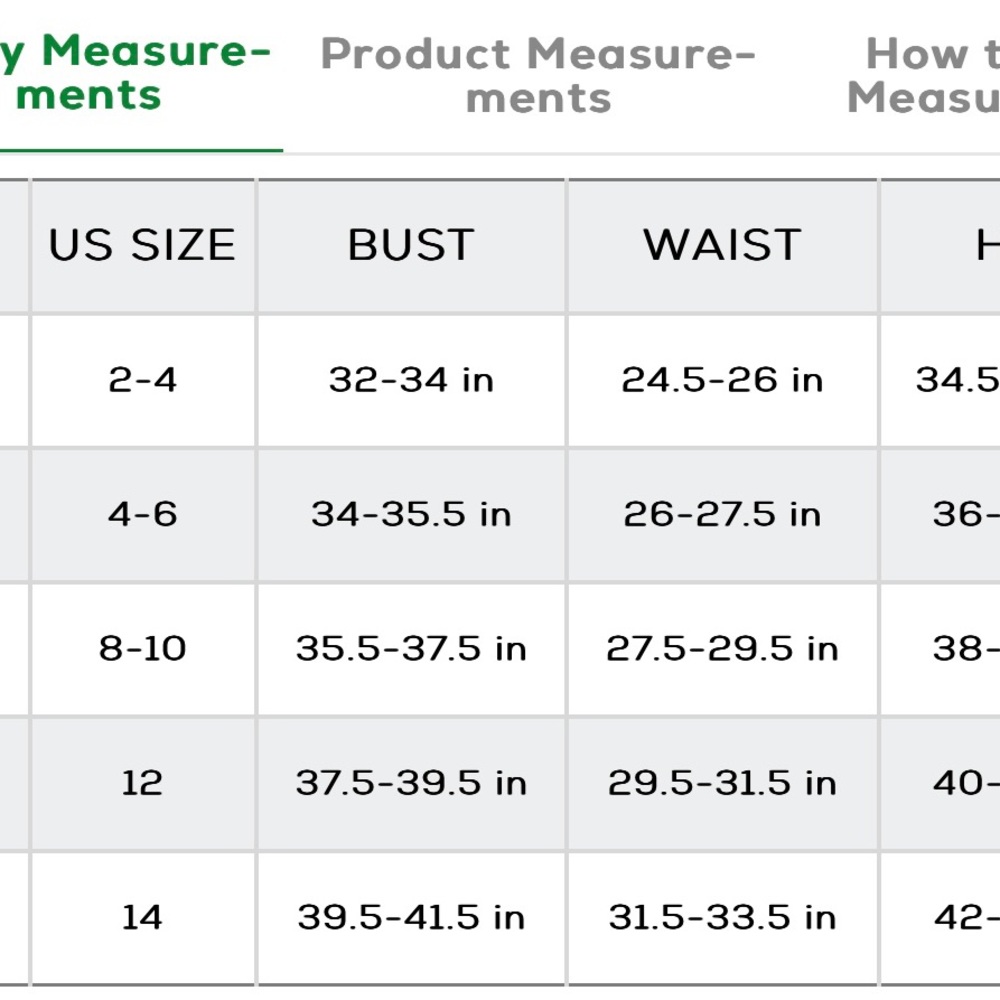1000x1000 pixels.
Task: Click the BUST column header
Action: (411, 246)
